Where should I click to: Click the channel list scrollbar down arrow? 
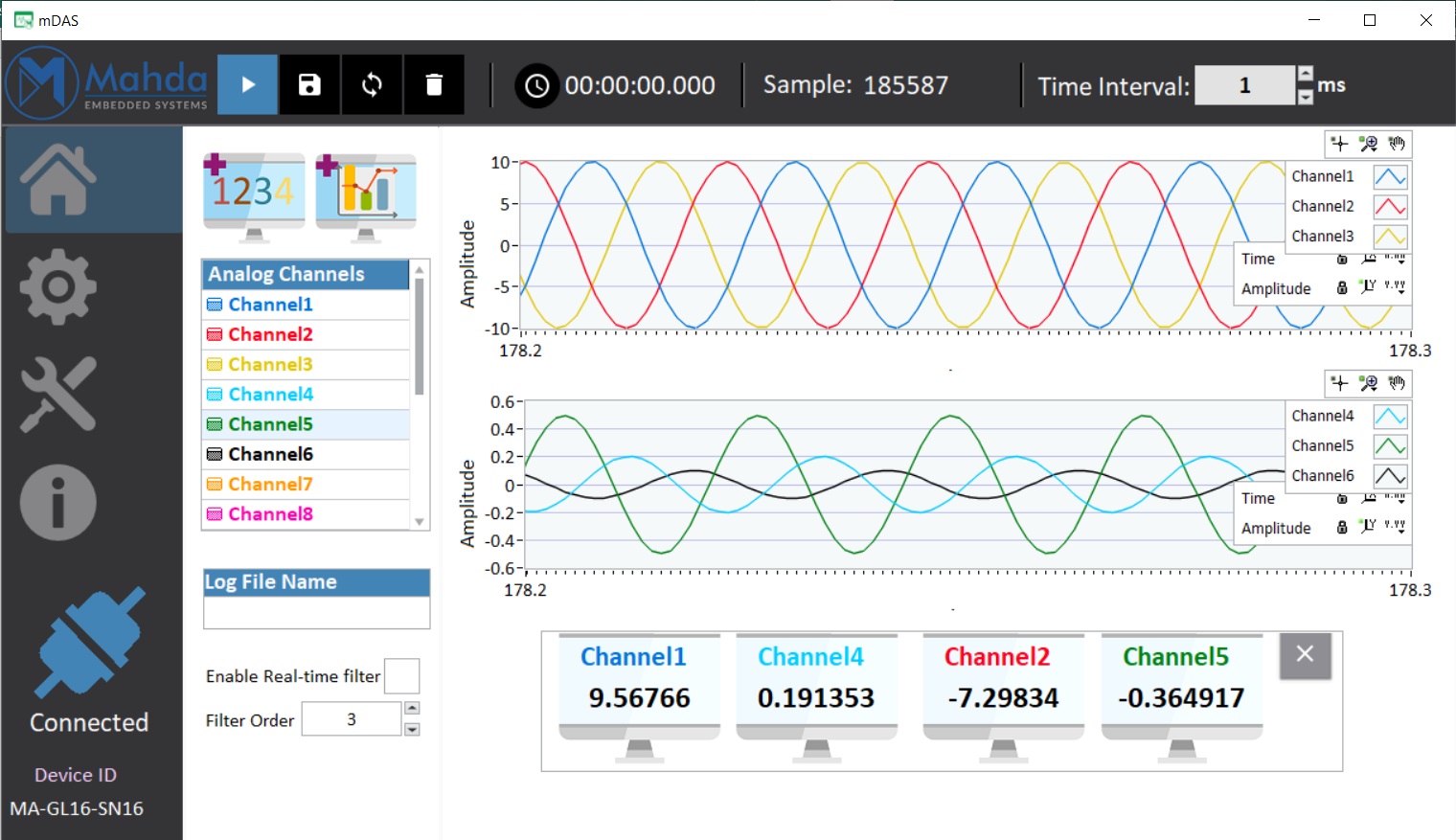click(x=420, y=522)
